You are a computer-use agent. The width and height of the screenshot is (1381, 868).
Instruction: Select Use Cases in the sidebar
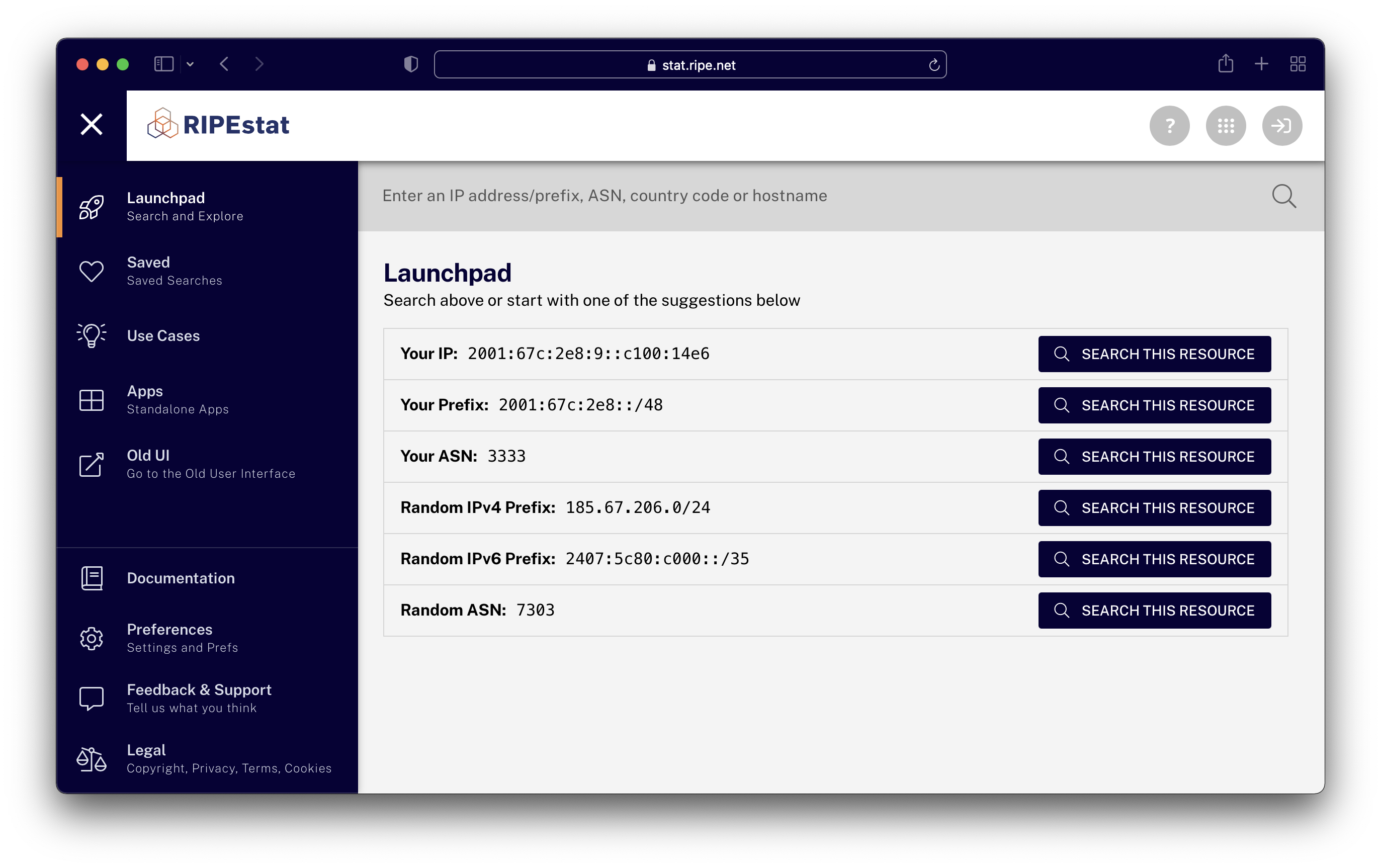(x=163, y=335)
